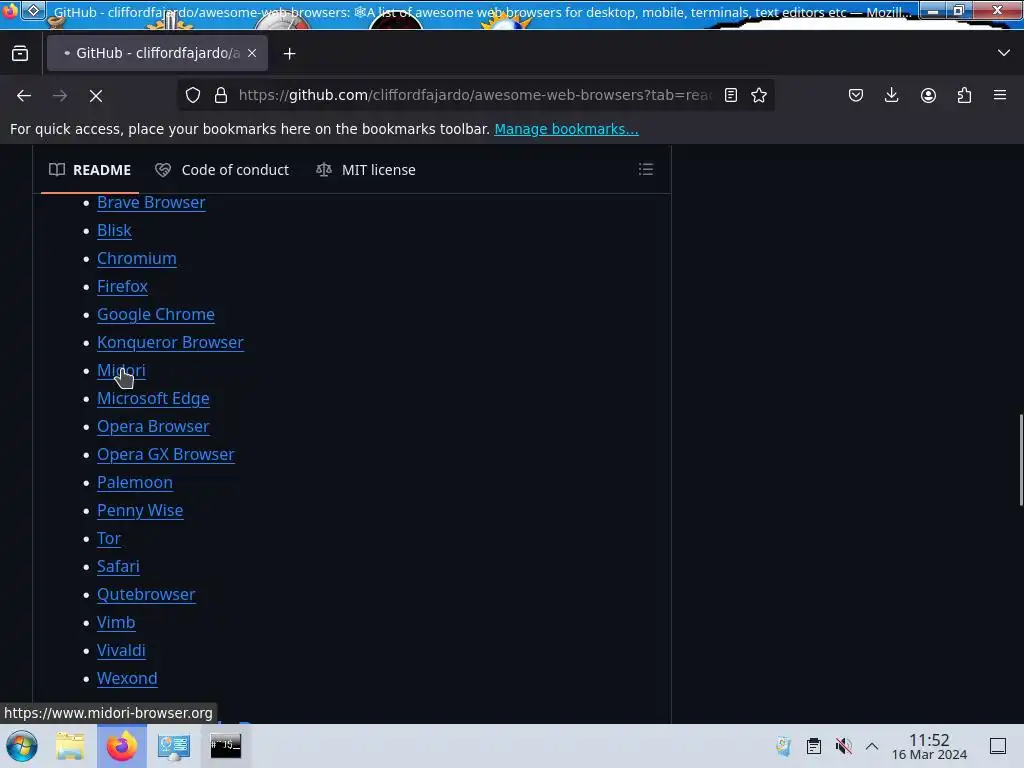
Task: Open Safari link
Action: 118,567
